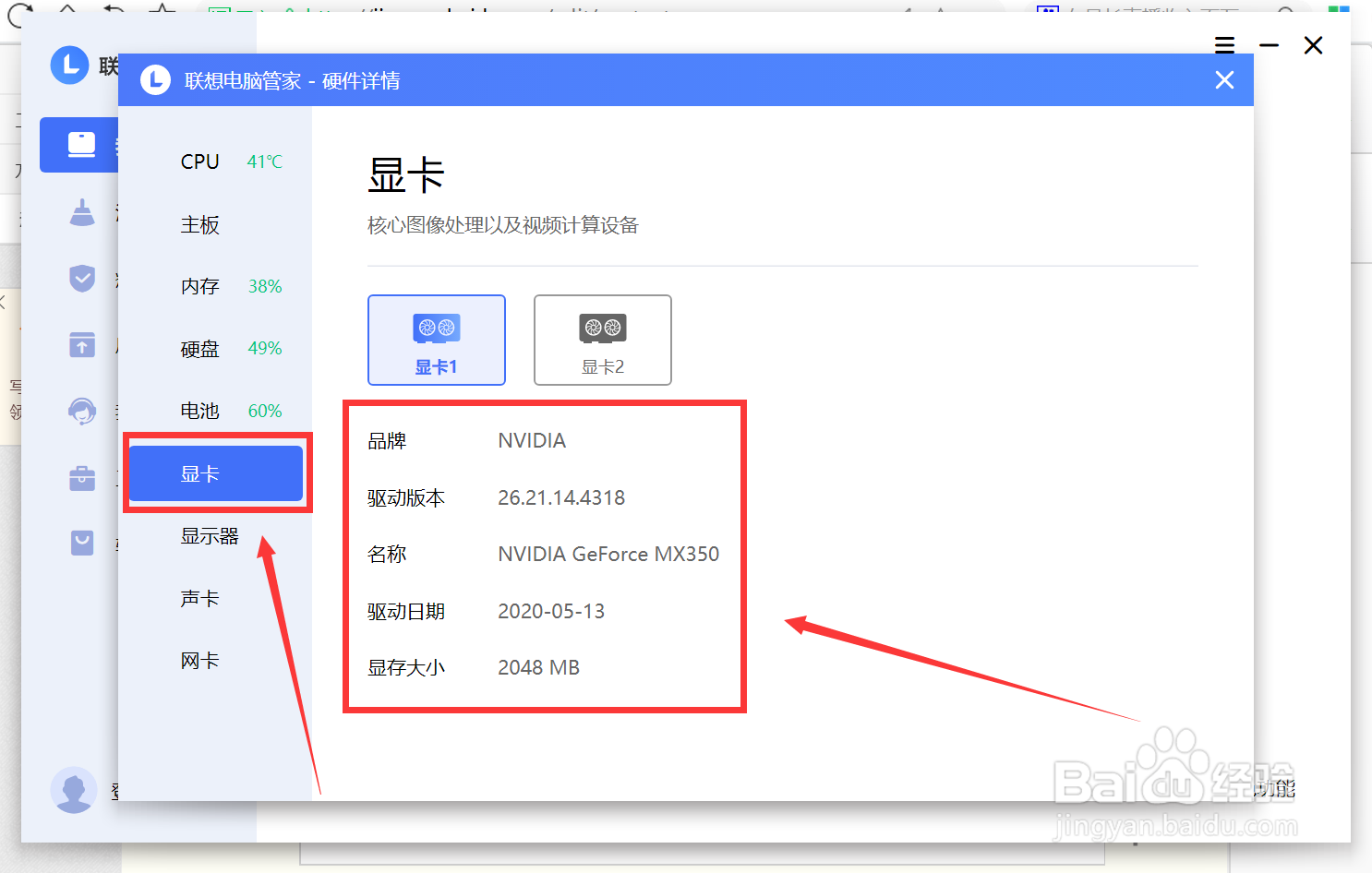
Task: Click the 品牌 field label
Action: click(x=387, y=440)
